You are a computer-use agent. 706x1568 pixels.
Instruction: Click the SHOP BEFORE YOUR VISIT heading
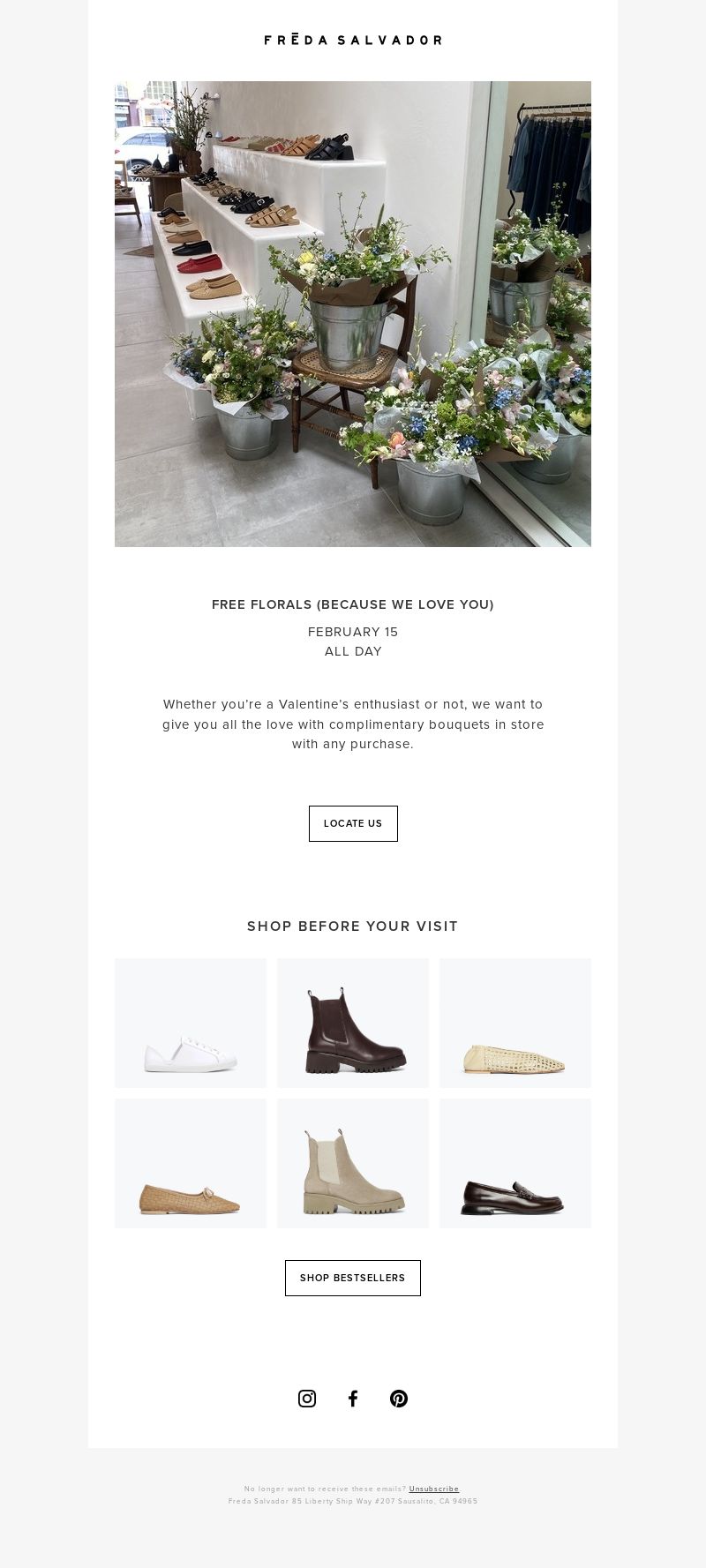(x=353, y=927)
